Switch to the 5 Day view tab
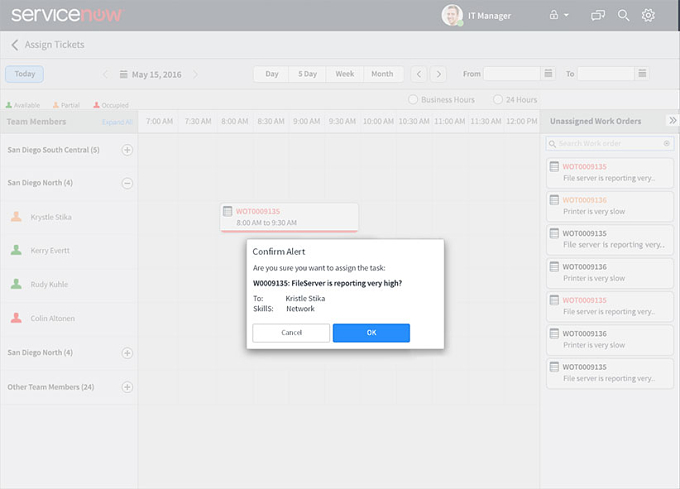 coord(307,74)
